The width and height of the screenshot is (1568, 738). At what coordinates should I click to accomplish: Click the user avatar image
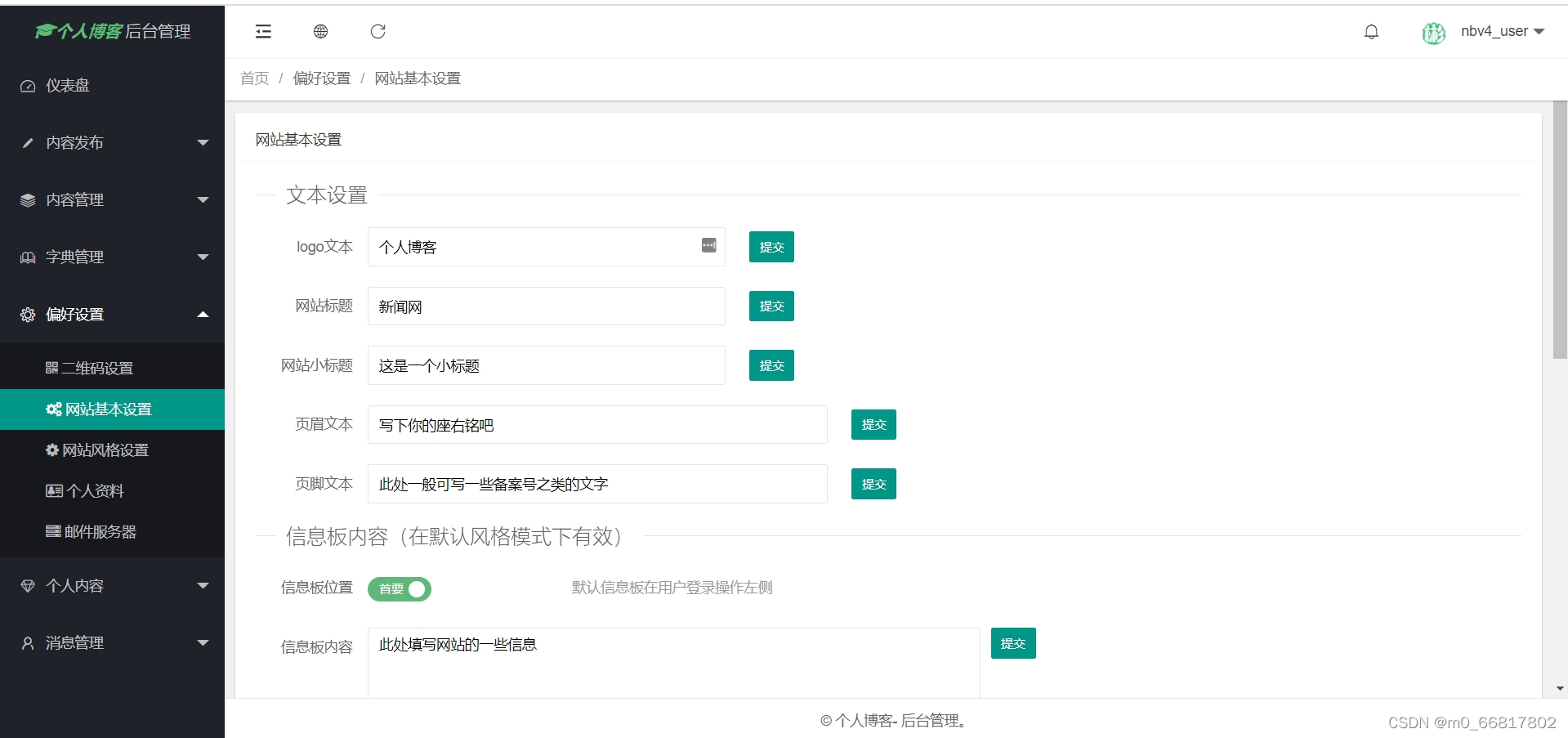click(1432, 33)
